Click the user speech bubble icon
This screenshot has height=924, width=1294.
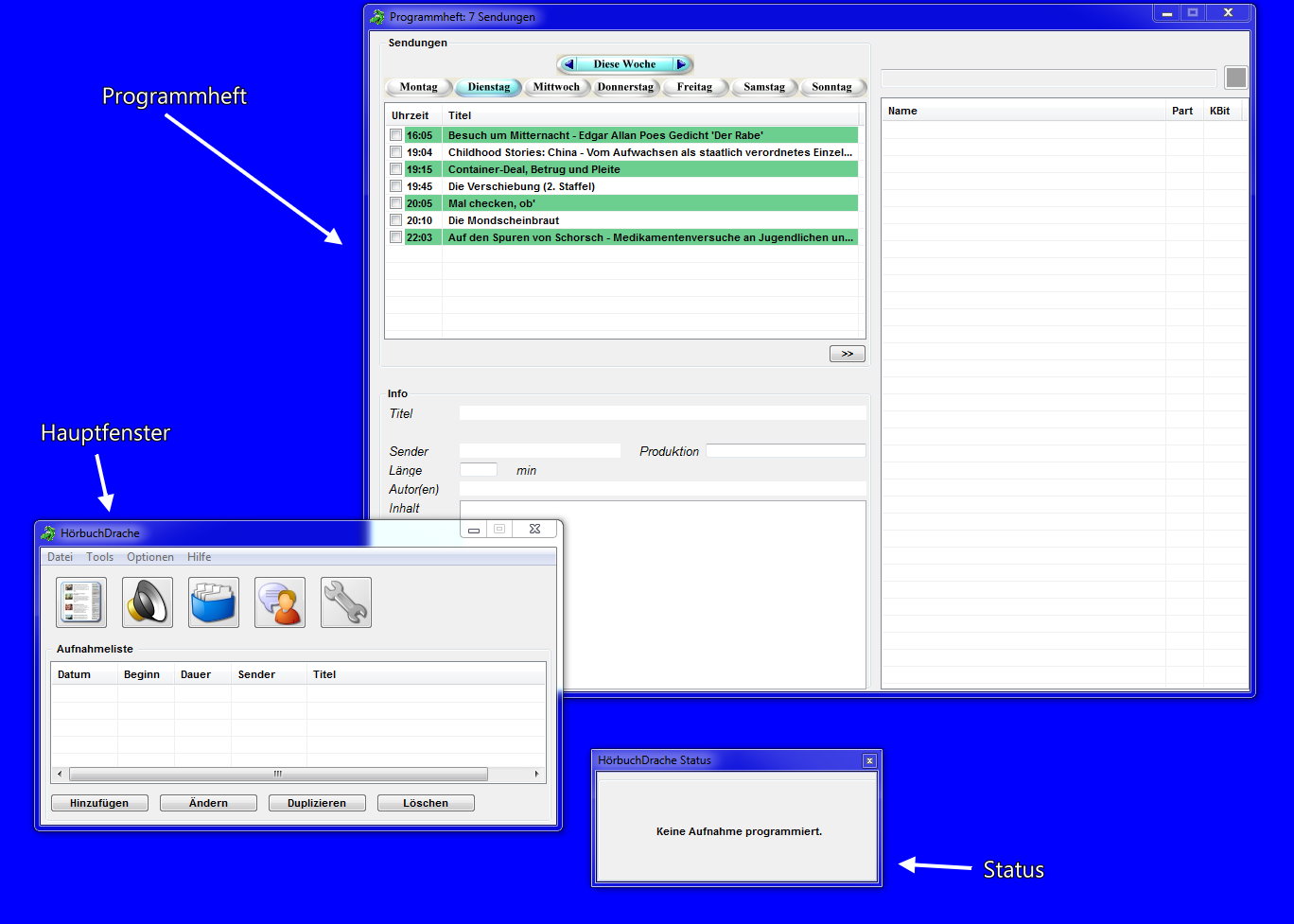pos(280,602)
